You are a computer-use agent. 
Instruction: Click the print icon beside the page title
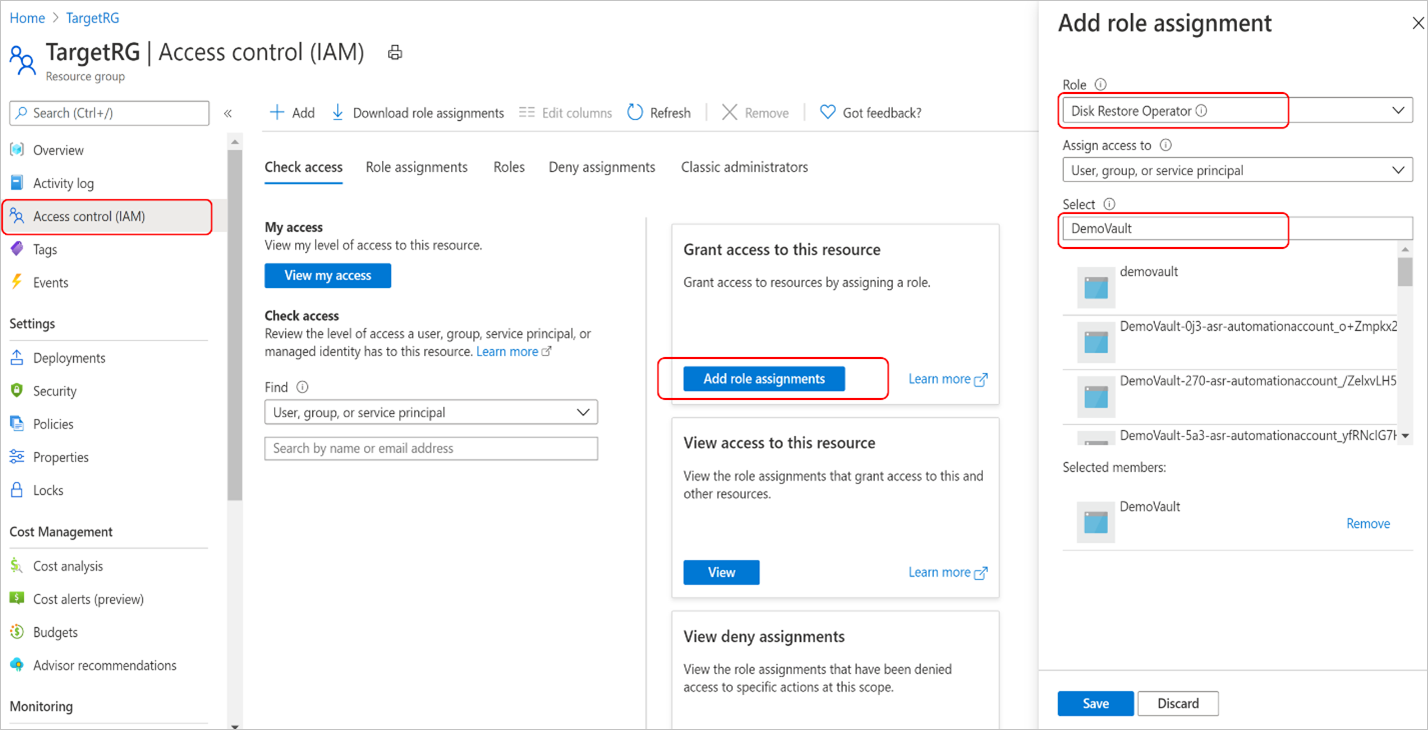tap(395, 52)
